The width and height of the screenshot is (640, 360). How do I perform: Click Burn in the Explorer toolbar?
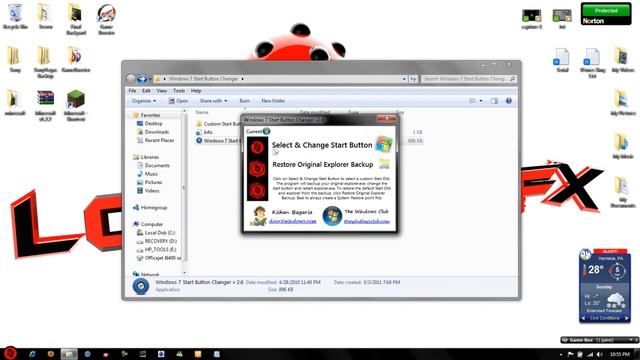click(244, 101)
